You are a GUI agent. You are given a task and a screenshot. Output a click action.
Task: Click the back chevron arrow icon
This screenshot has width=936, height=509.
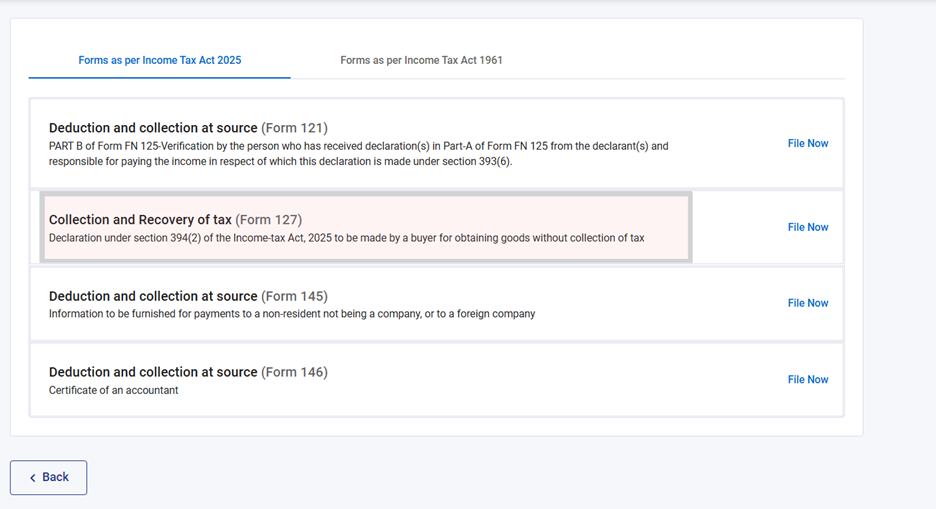[32, 478]
